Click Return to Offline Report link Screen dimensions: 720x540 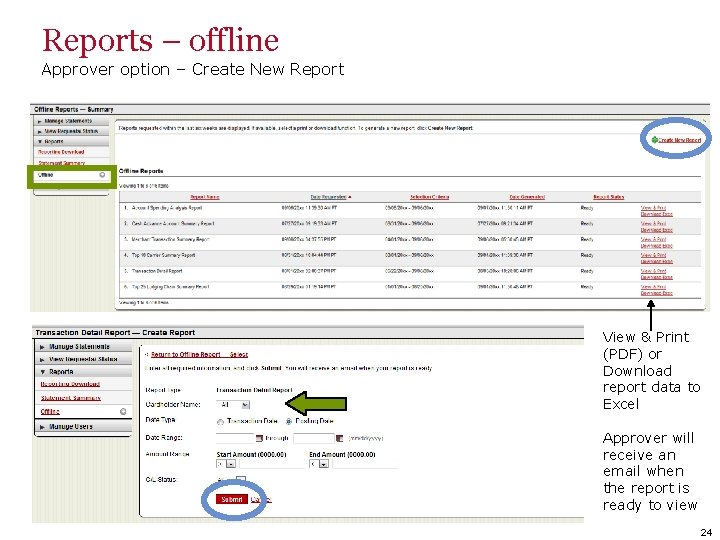coord(199,354)
